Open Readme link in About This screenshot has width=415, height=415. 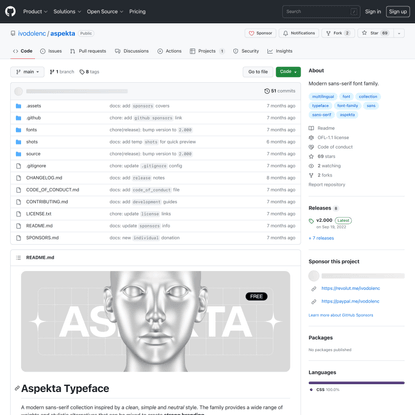pyautogui.click(x=322, y=128)
